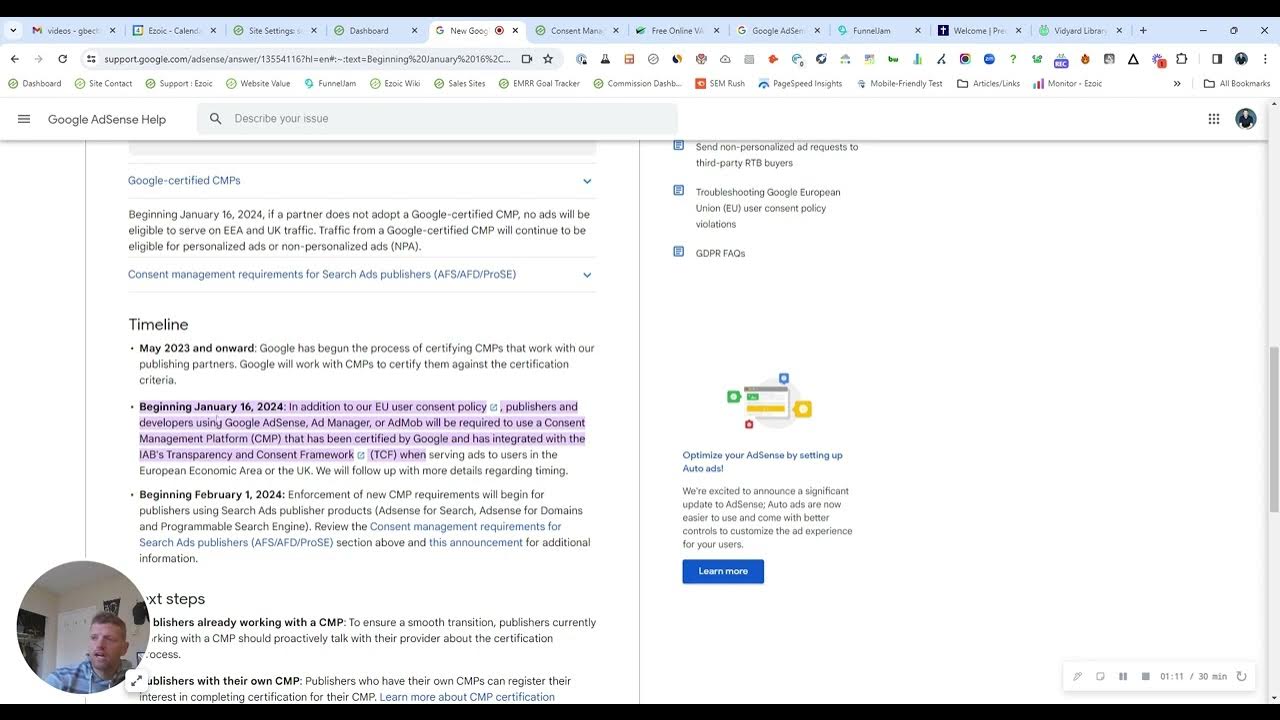Click the Learn more button

click(723, 571)
